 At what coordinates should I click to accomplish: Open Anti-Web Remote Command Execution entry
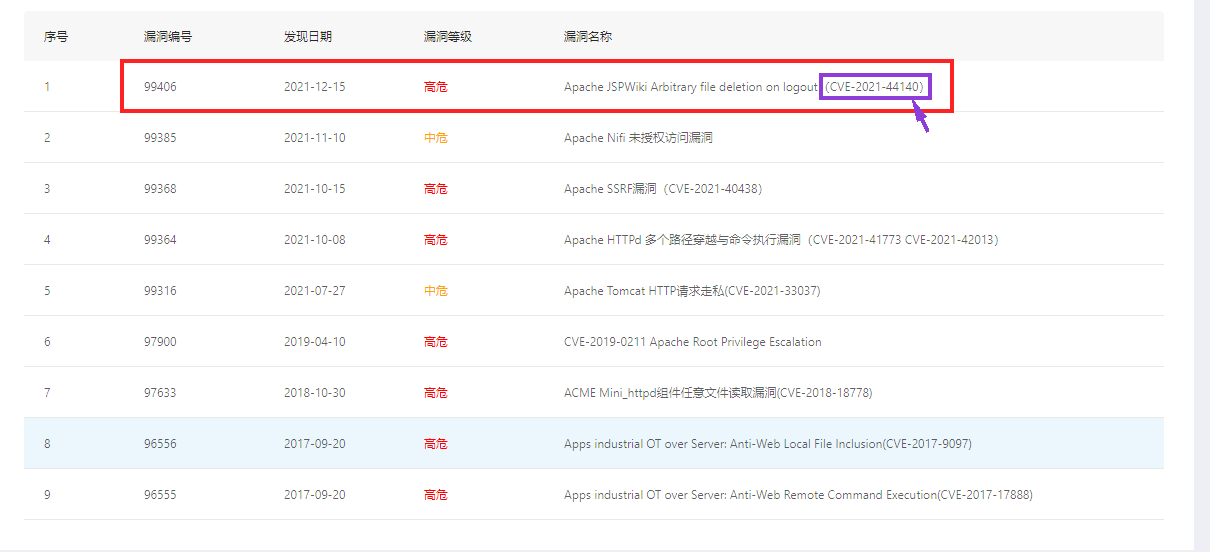click(798, 495)
